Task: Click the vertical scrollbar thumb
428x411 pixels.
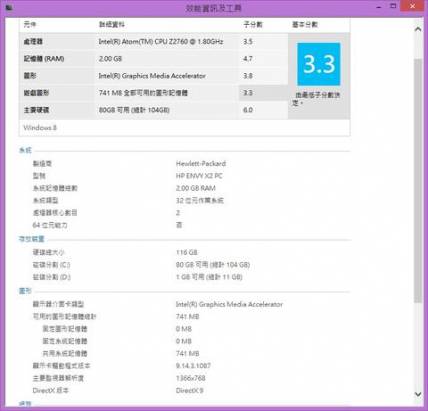Action: click(418, 180)
